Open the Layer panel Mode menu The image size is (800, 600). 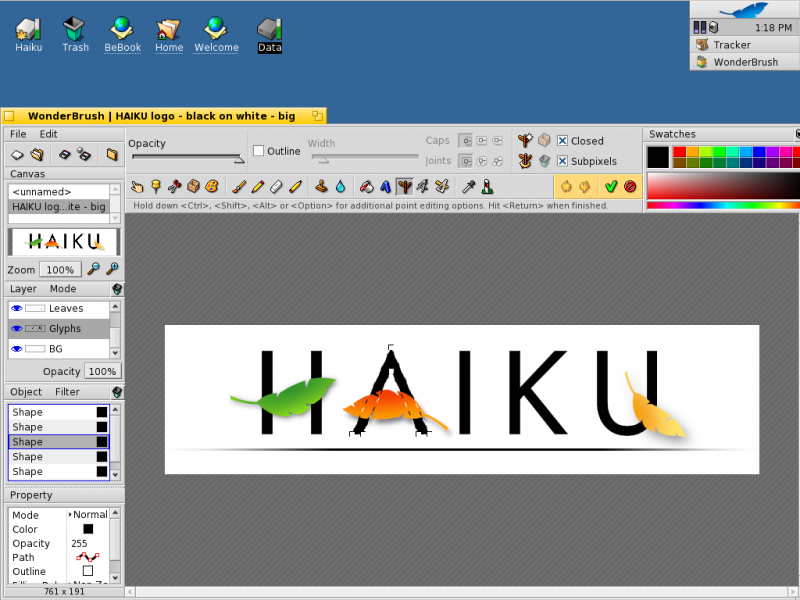click(63, 289)
